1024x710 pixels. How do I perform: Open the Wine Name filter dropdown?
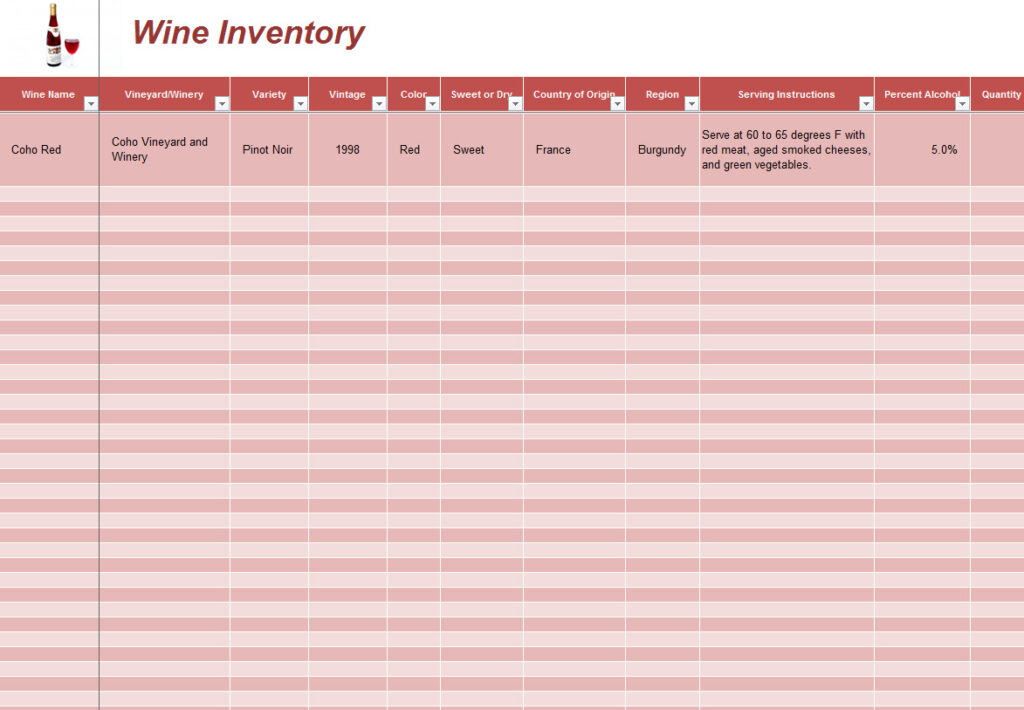[x=91, y=102]
